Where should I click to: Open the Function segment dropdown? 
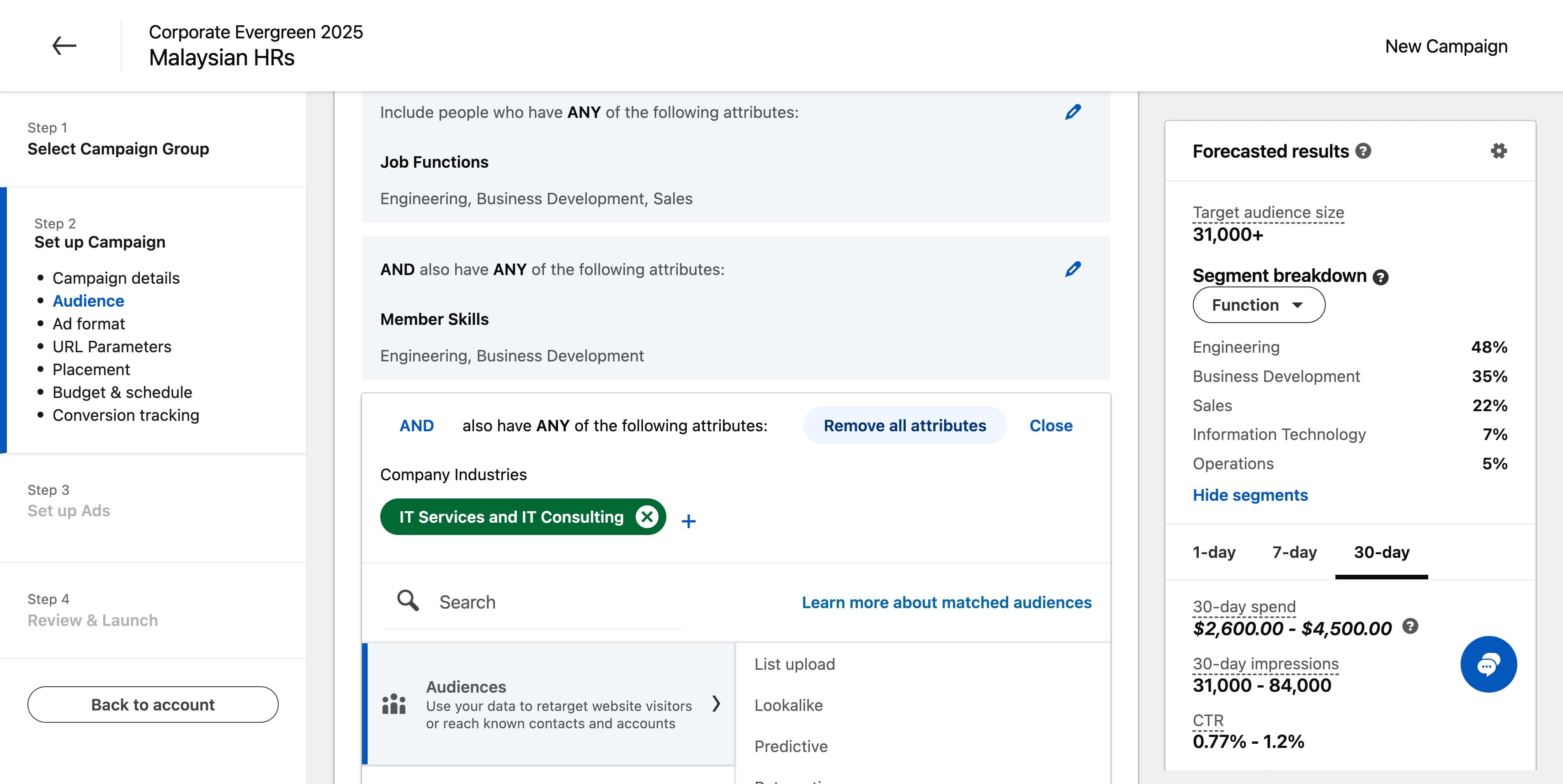[1259, 305]
